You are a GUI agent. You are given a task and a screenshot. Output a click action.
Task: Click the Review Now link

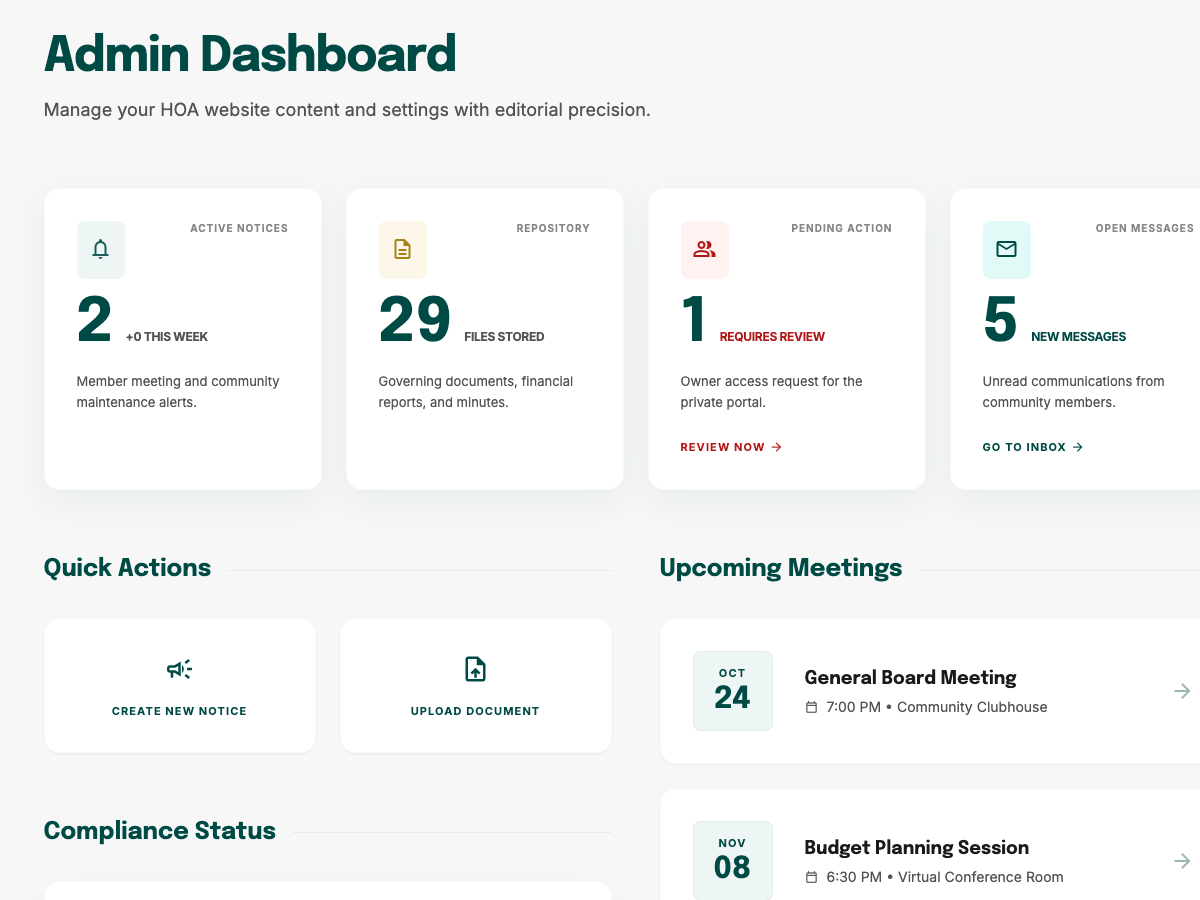point(731,447)
